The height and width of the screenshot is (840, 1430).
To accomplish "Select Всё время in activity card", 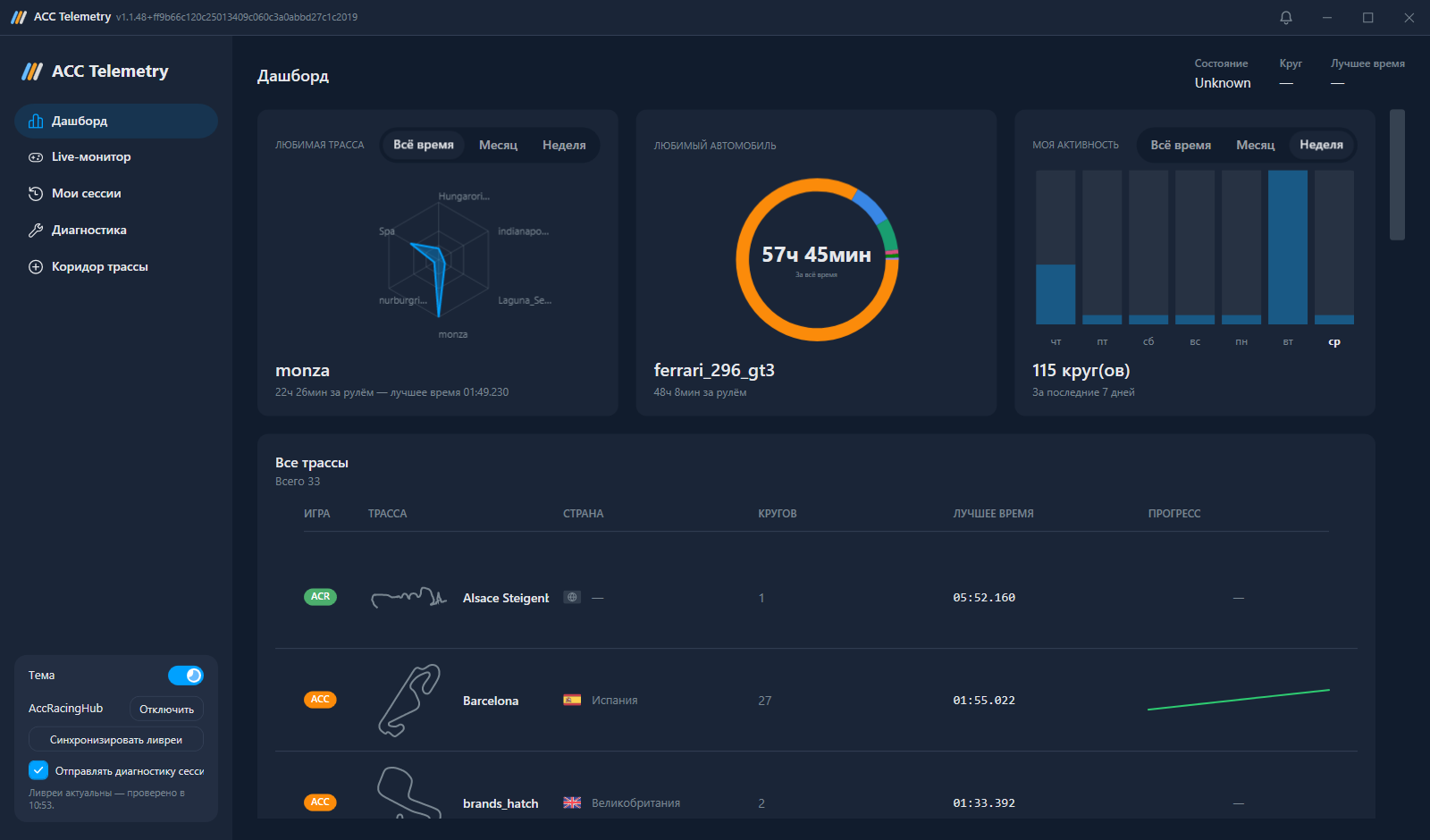I will (x=1181, y=145).
